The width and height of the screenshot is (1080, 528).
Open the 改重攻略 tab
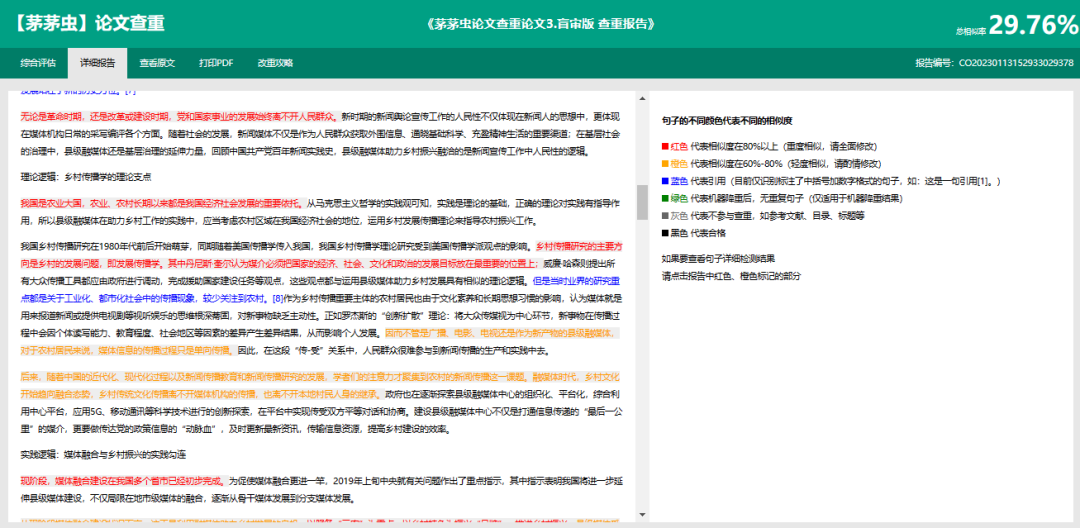pyautogui.click(x=275, y=63)
